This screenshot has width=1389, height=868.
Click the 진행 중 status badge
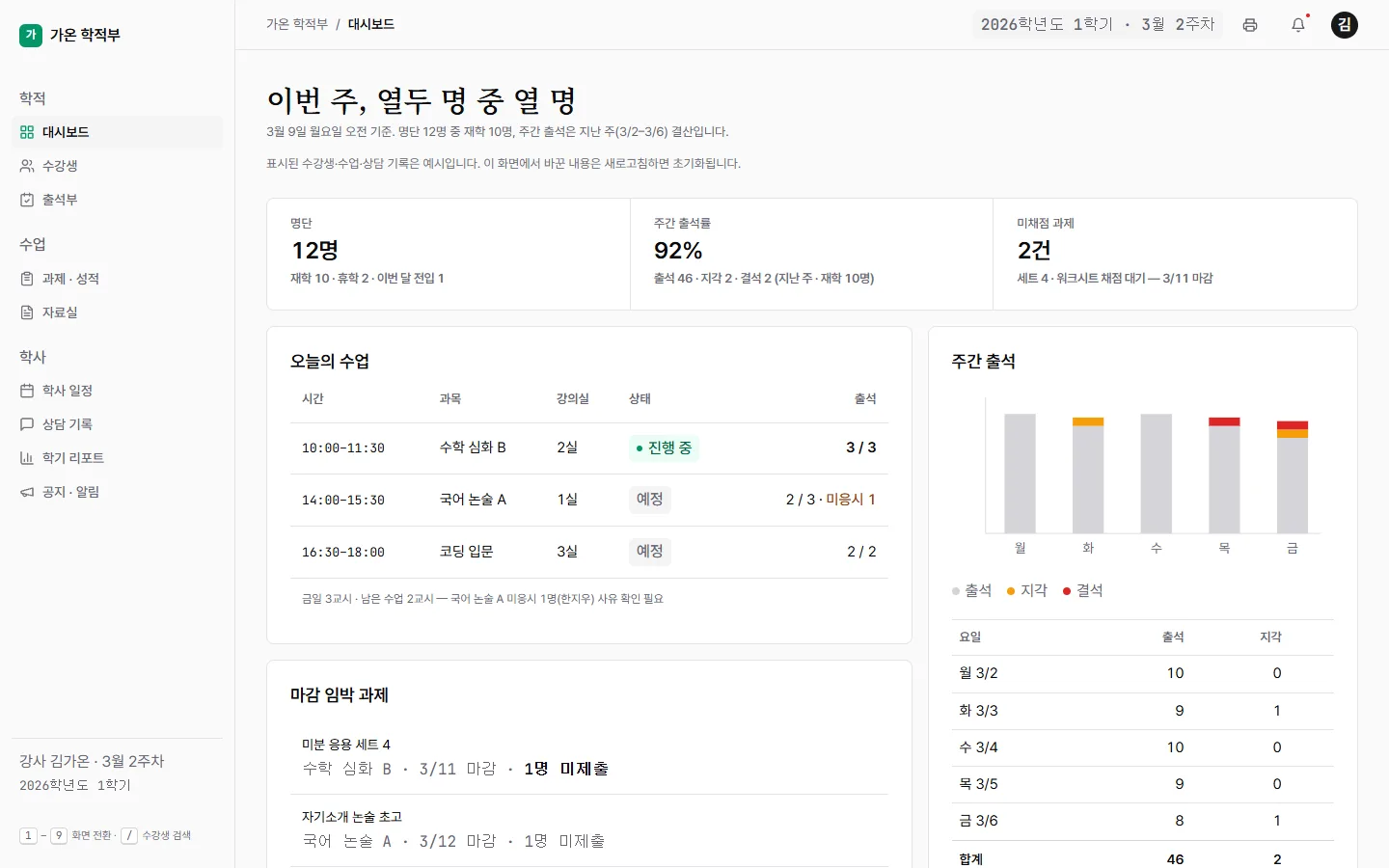(664, 448)
